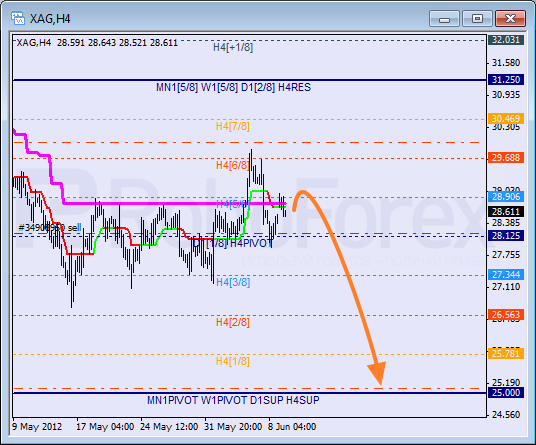Click the 27.344 level price tag
The image size is (536, 445).
(x=506, y=274)
